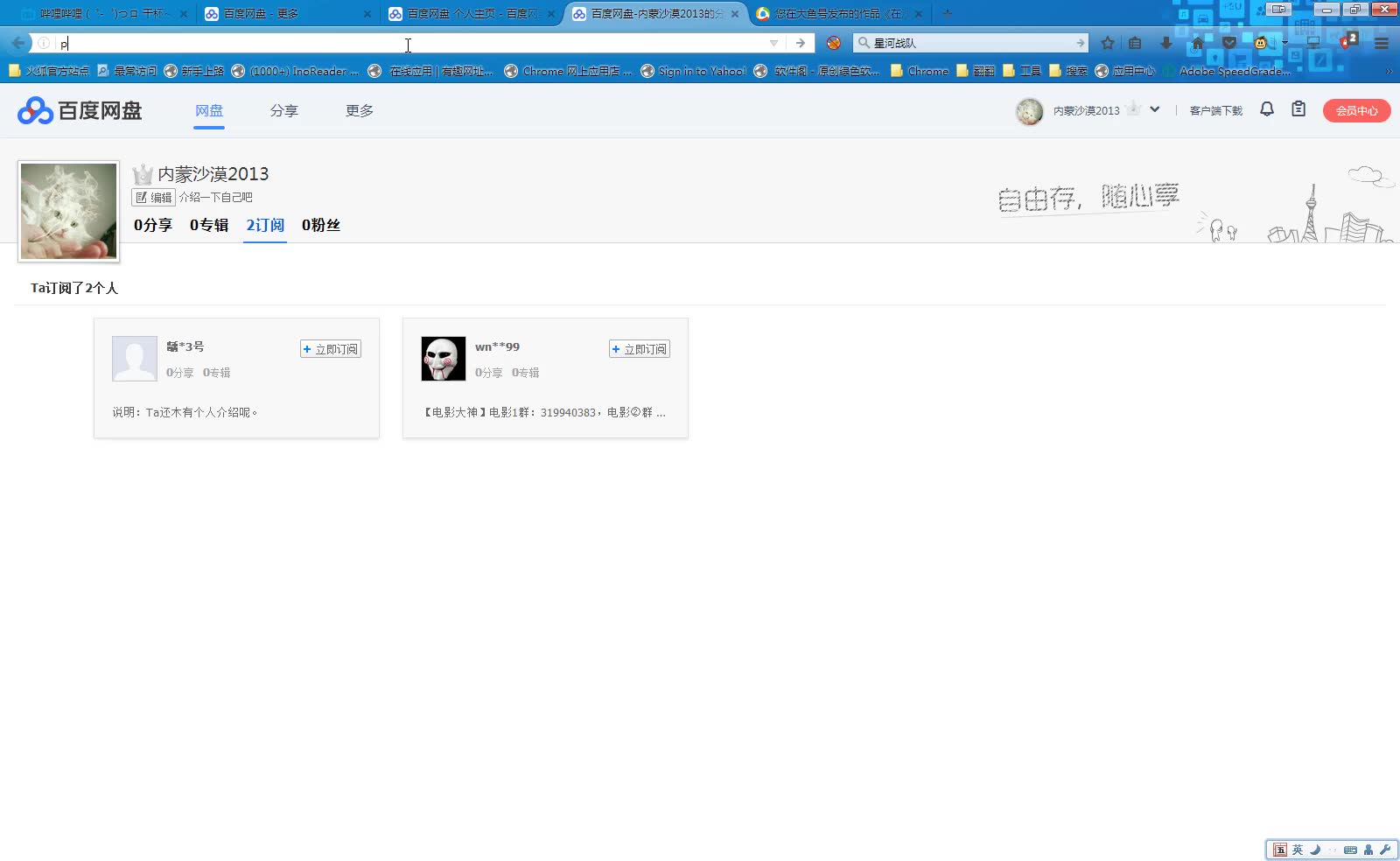
Task: Select the 更多 navigation item
Action: pos(360,110)
